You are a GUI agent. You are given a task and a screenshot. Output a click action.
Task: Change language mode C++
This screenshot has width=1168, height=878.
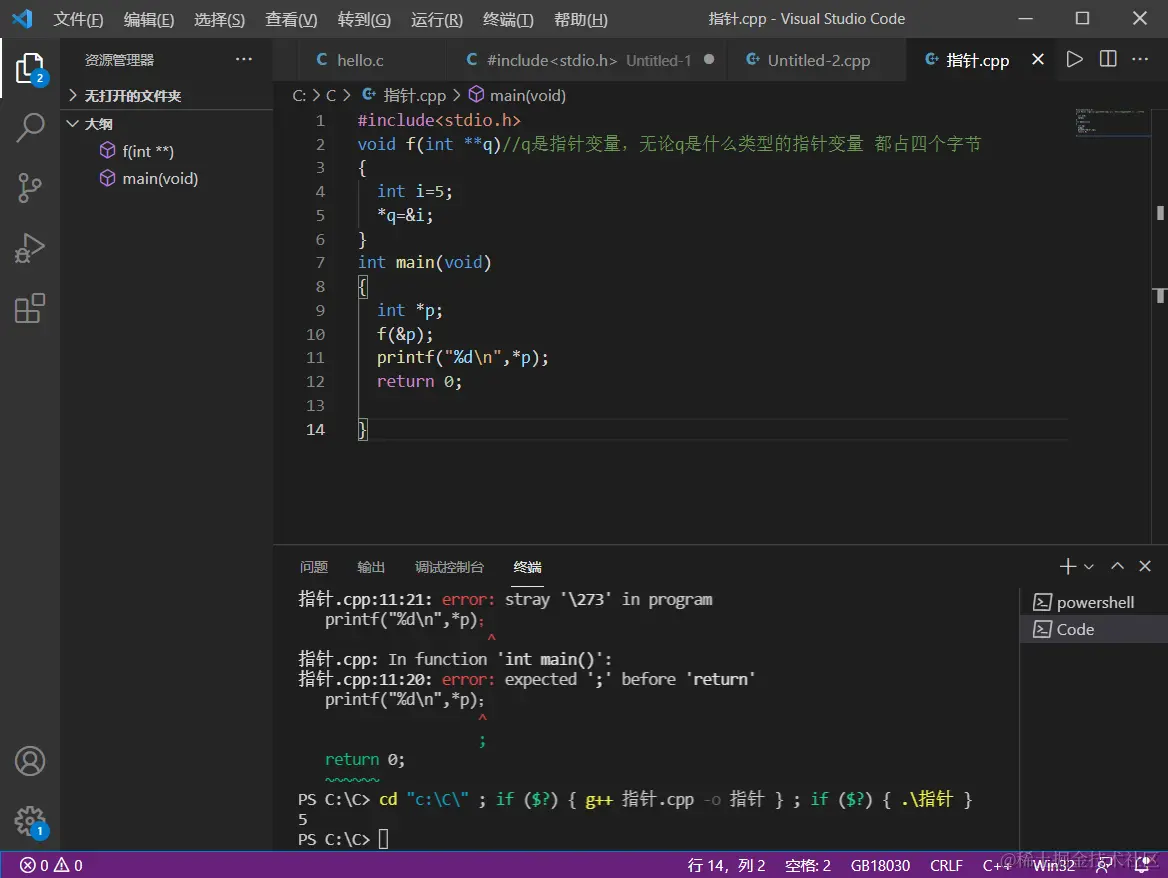click(997, 865)
